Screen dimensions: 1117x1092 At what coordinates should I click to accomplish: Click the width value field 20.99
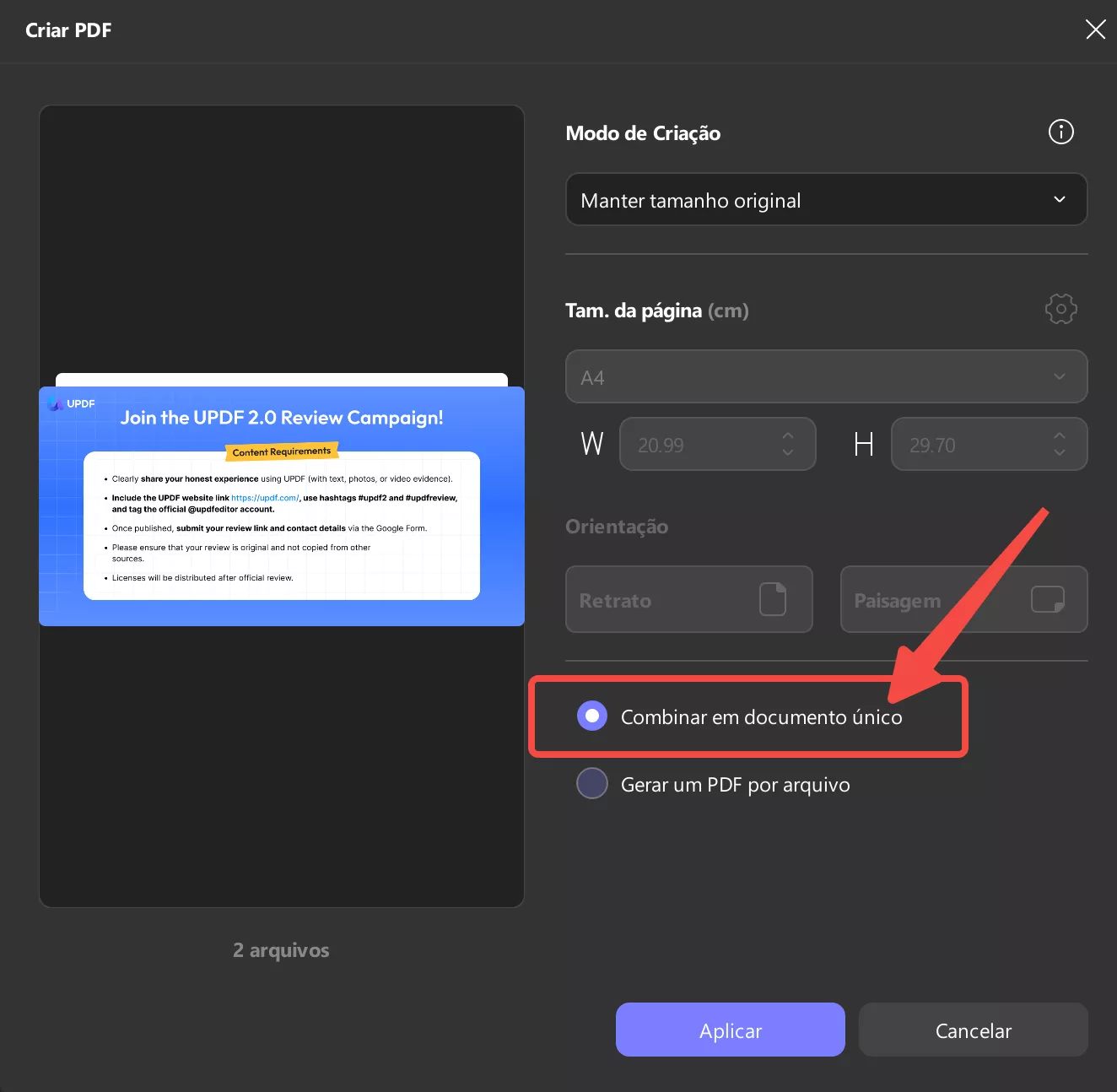(718, 444)
